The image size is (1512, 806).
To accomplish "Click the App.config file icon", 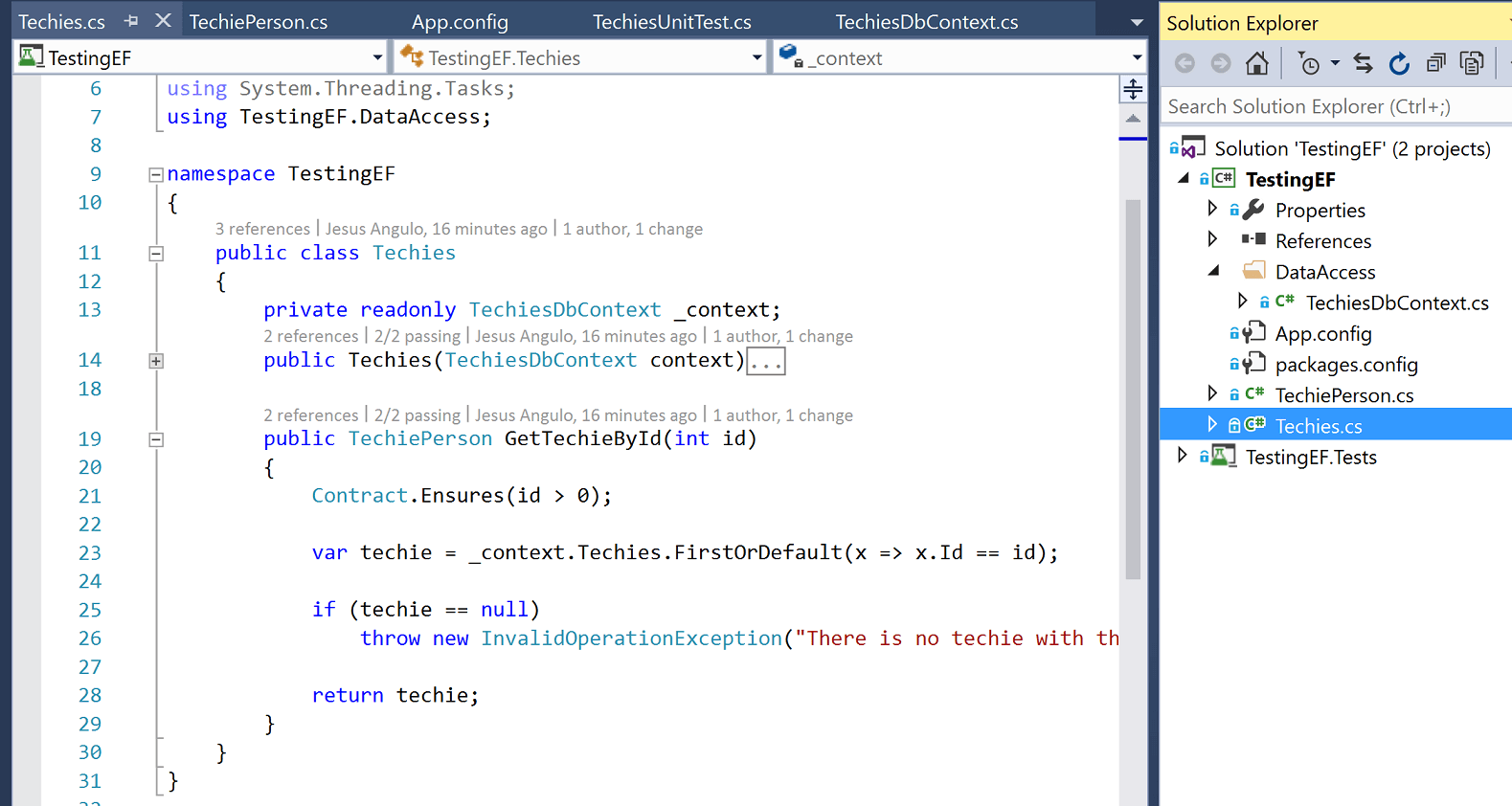I will point(1253,332).
